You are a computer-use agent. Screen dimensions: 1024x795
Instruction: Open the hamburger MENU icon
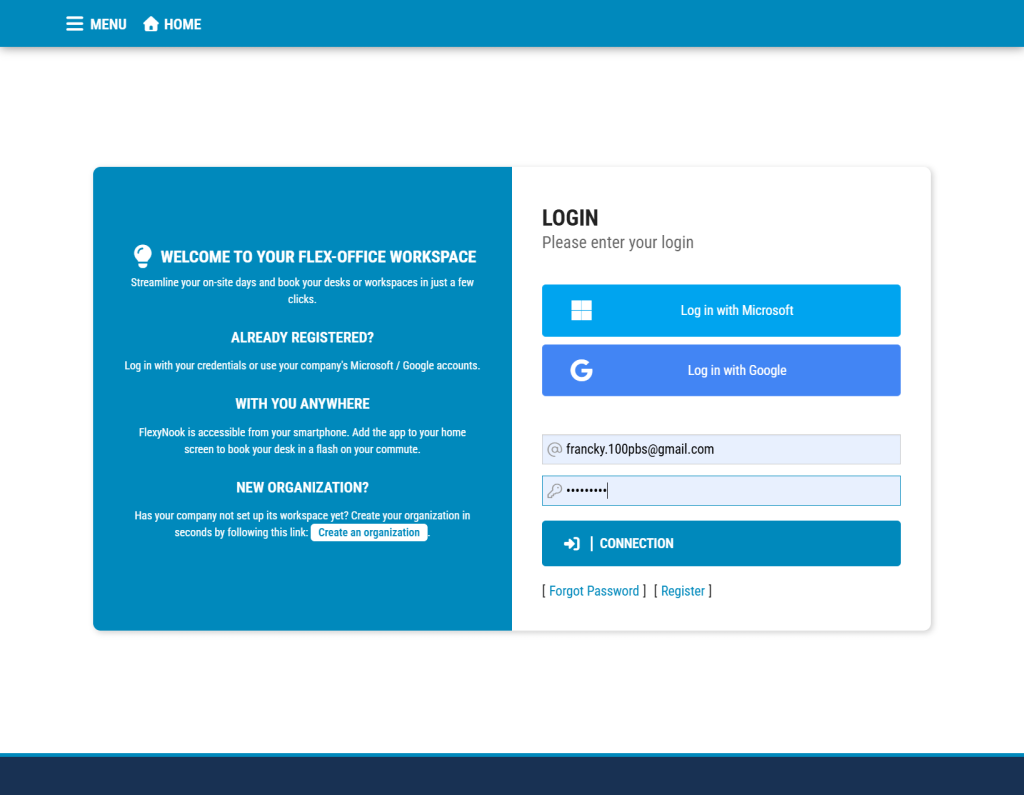(x=74, y=24)
